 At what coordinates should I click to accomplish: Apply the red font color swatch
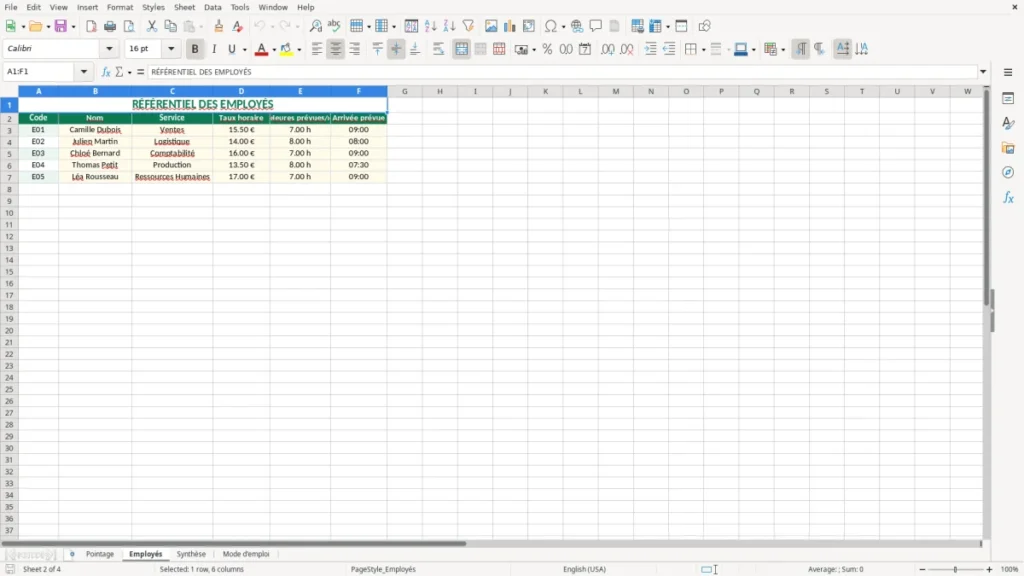point(261,49)
